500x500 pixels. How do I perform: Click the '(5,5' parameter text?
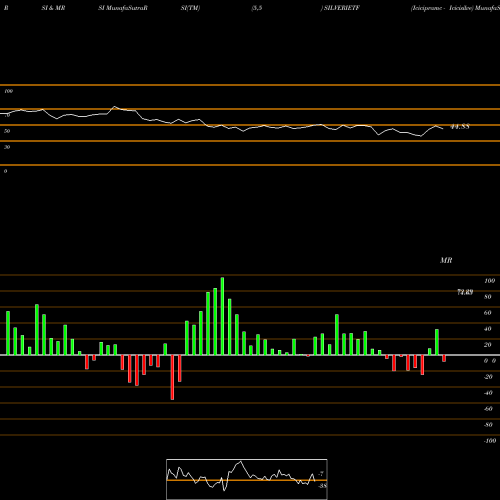(257, 8)
